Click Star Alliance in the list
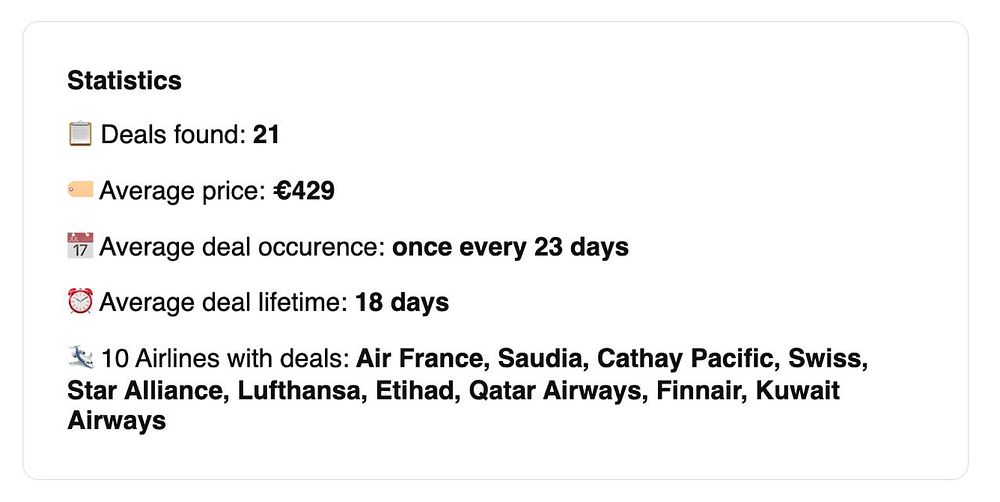The image size is (1000, 502). [x=144, y=390]
